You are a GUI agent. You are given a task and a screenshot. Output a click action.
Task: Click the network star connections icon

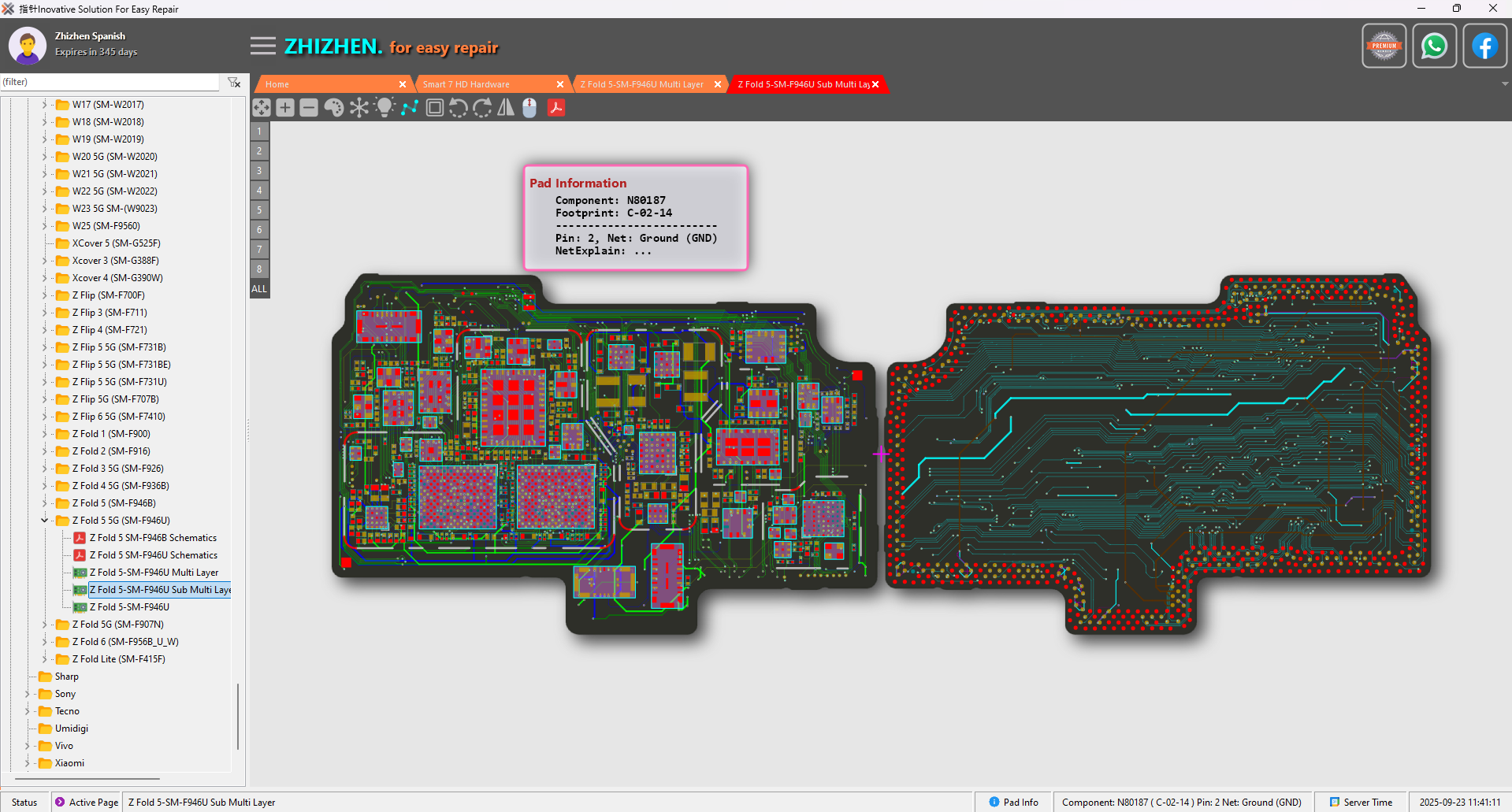pos(359,108)
